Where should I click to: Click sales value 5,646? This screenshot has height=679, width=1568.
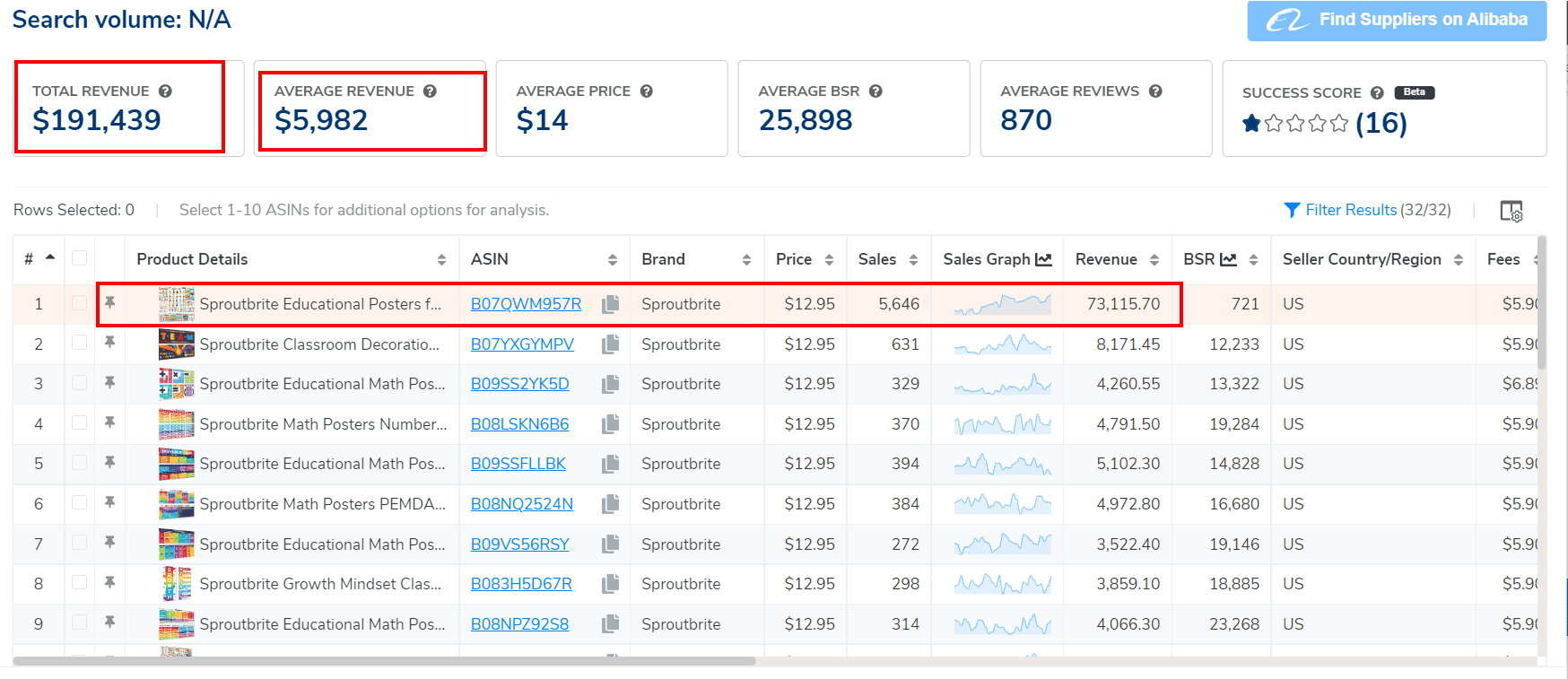899,304
